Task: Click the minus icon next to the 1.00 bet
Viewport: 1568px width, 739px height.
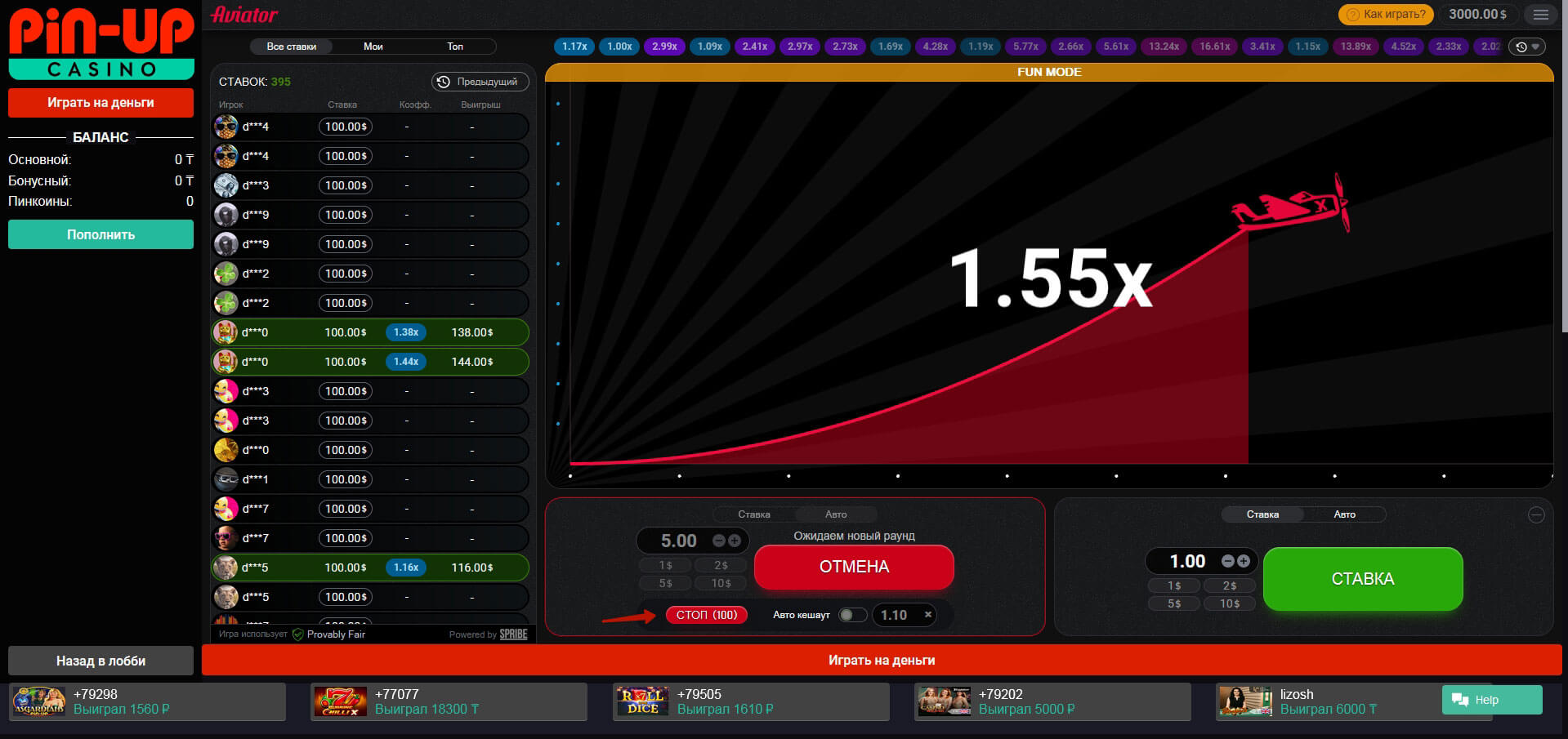Action: coord(1228,561)
